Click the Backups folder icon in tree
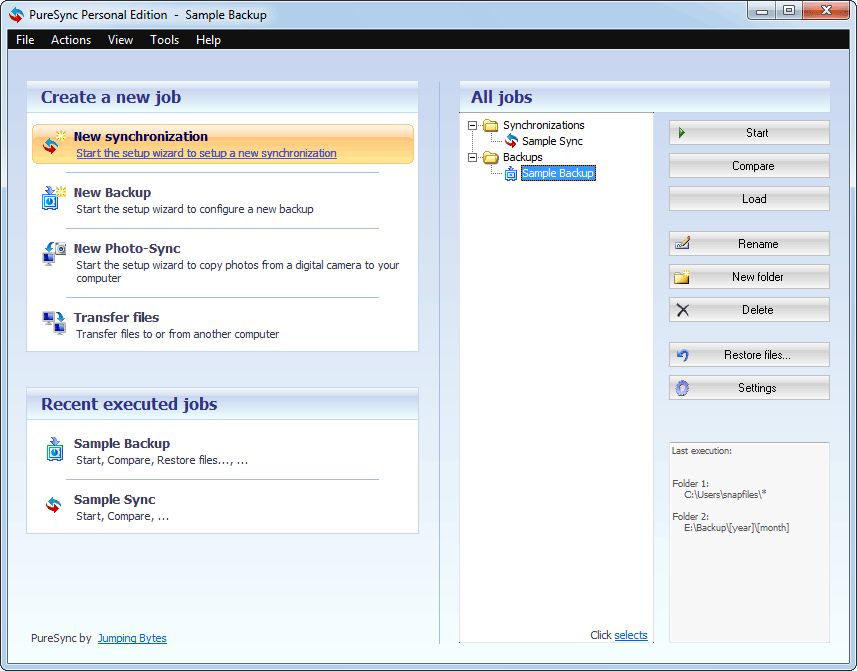Image resolution: width=857 pixels, height=671 pixels. point(491,157)
